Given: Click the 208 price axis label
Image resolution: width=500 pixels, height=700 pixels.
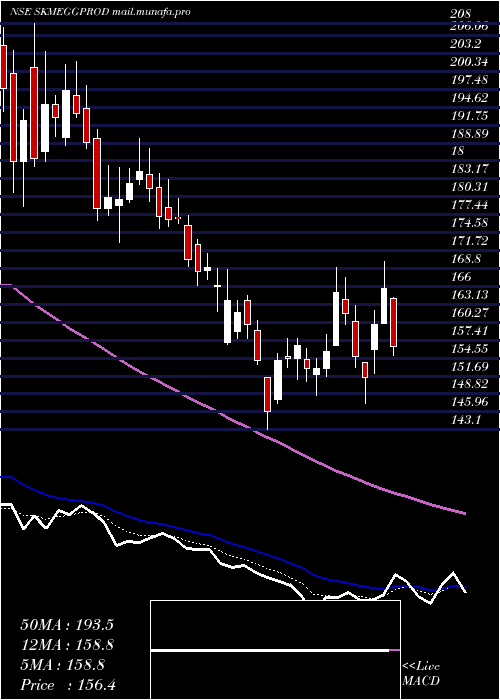Looking at the screenshot, I should point(462,14).
